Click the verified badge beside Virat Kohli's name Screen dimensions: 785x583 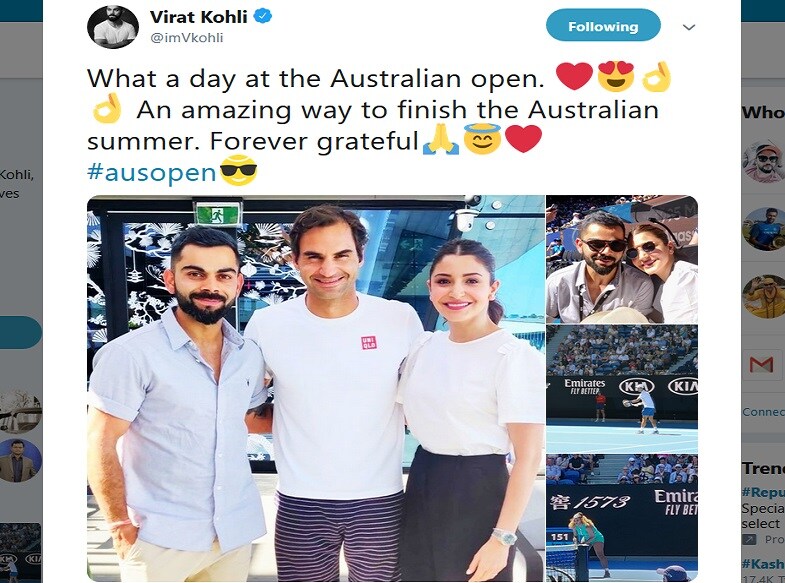click(x=263, y=17)
